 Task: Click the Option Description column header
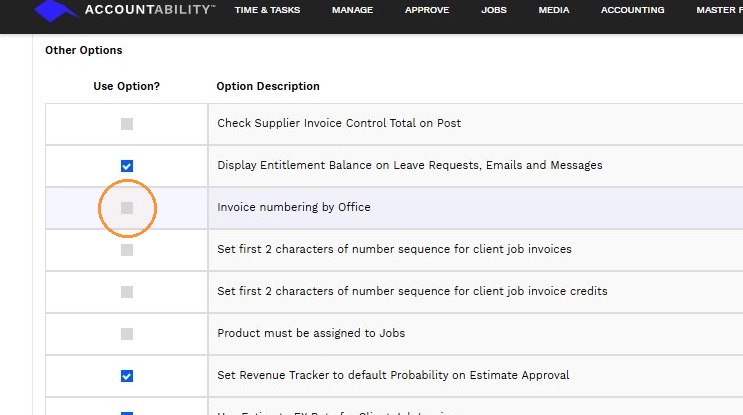[268, 86]
